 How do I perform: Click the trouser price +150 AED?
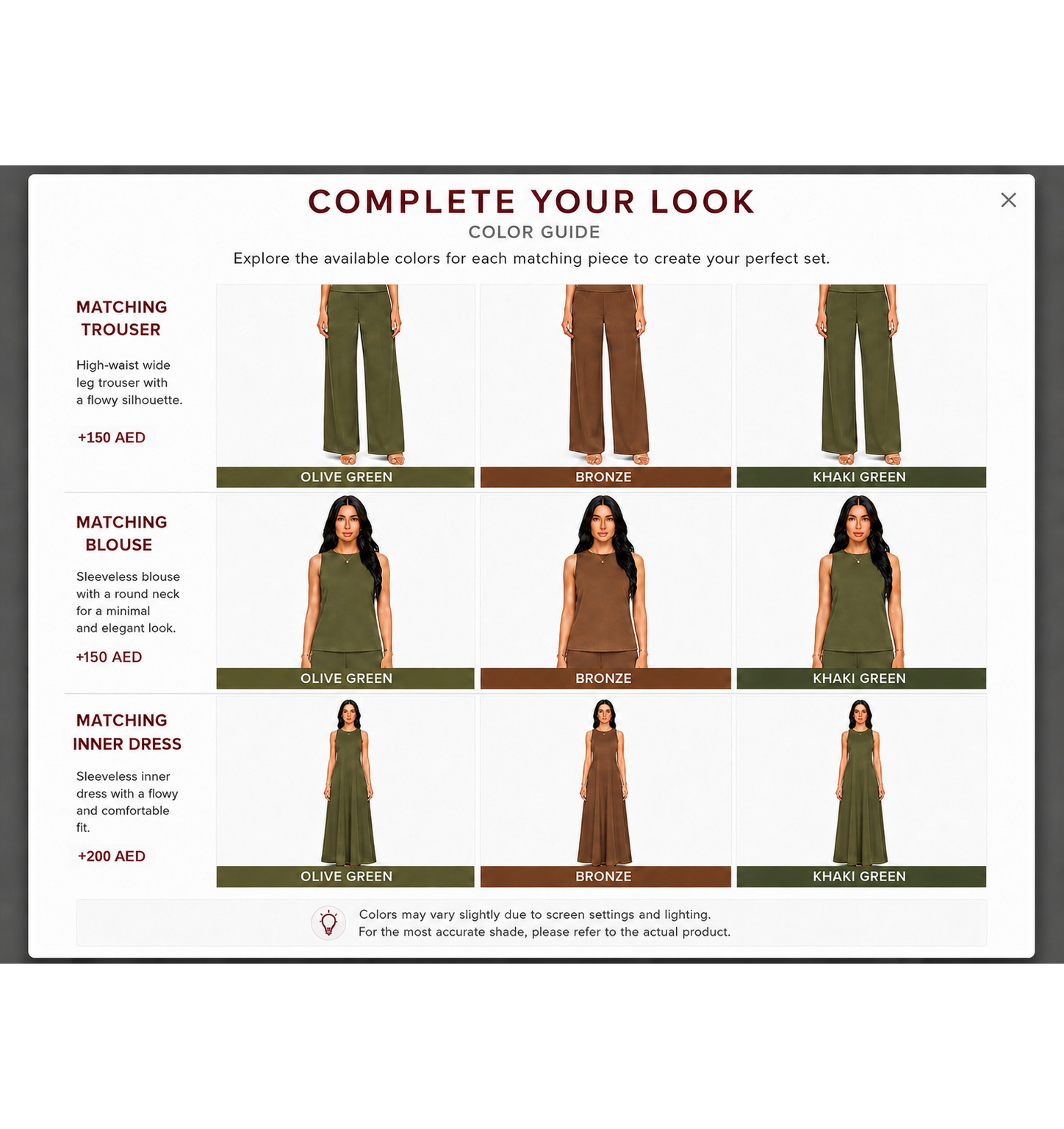coord(112,437)
